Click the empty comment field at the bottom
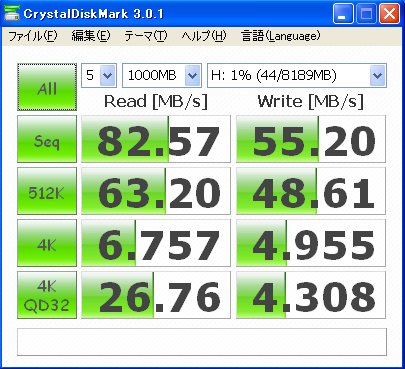Screen dimensions: 405x369 202,342
